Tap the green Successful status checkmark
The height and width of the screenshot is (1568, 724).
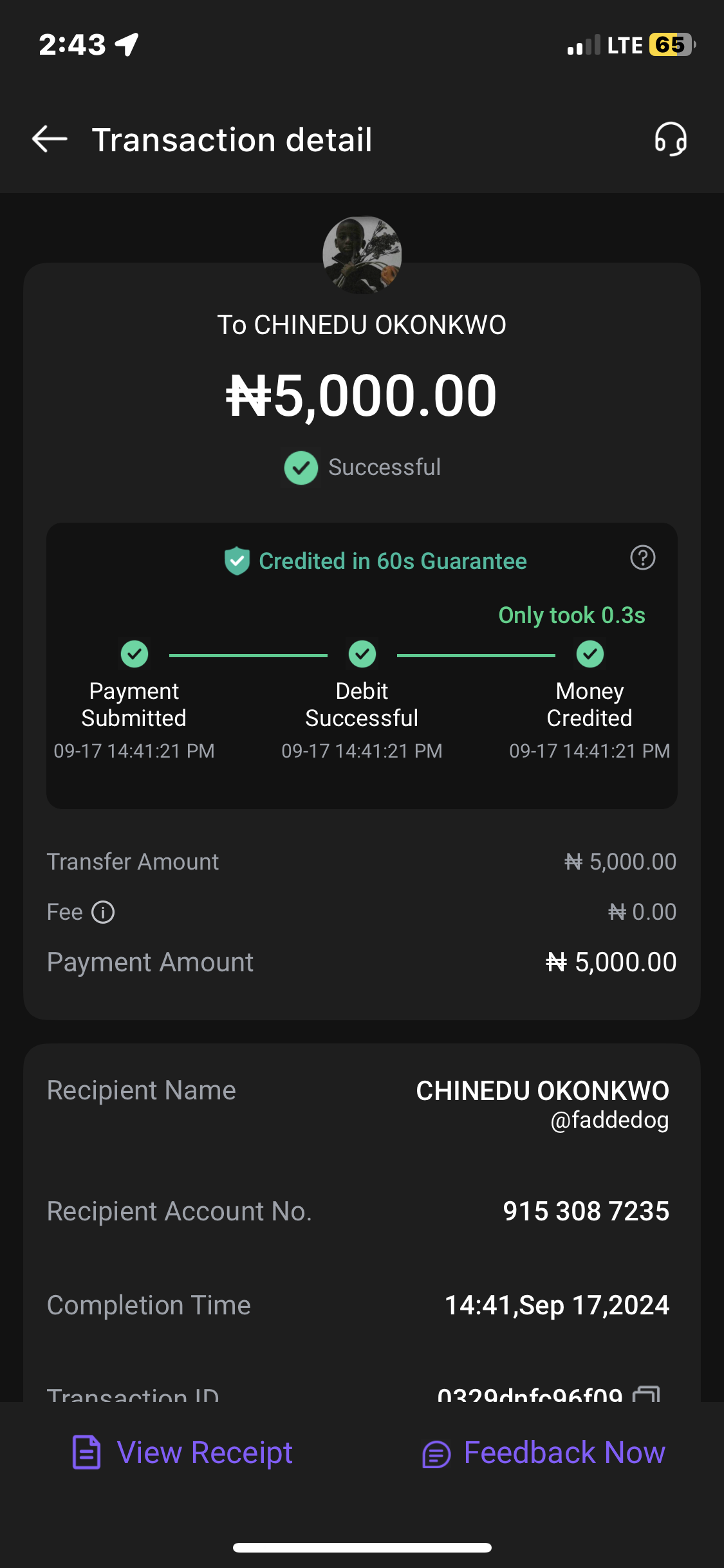301,467
